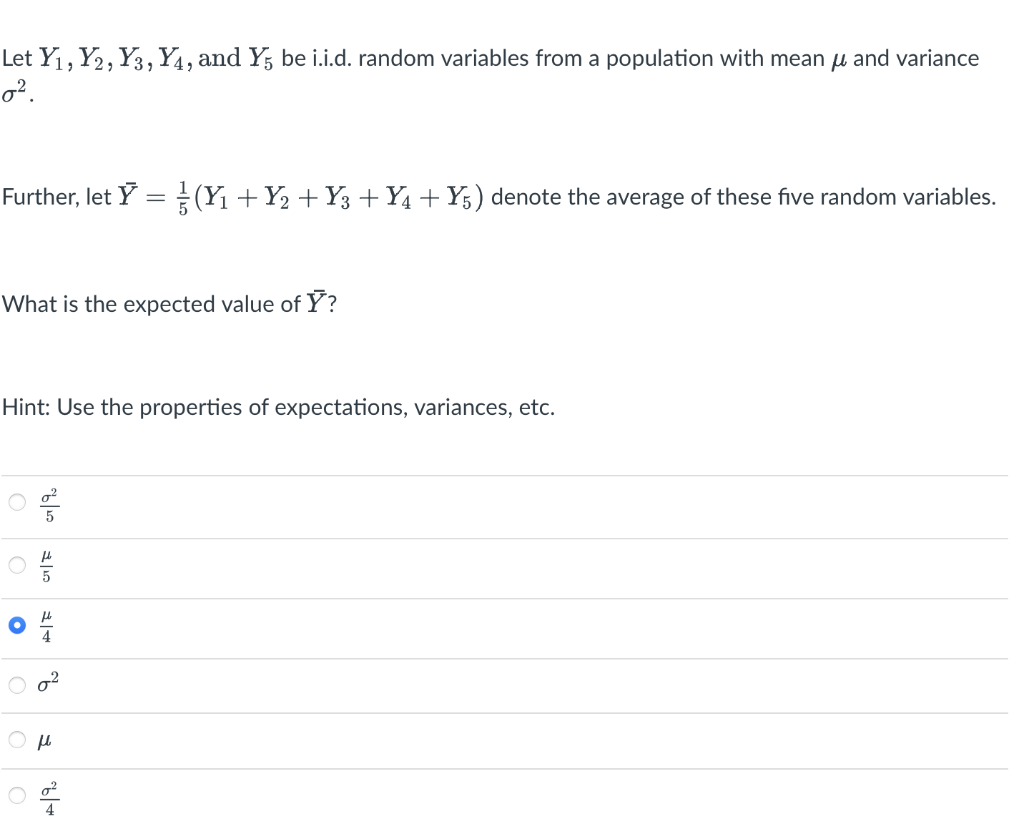Click the first radio button in the list
The height and width of the screenshot is (824, 1024).
pyautogui.click(x=16, y=502)
